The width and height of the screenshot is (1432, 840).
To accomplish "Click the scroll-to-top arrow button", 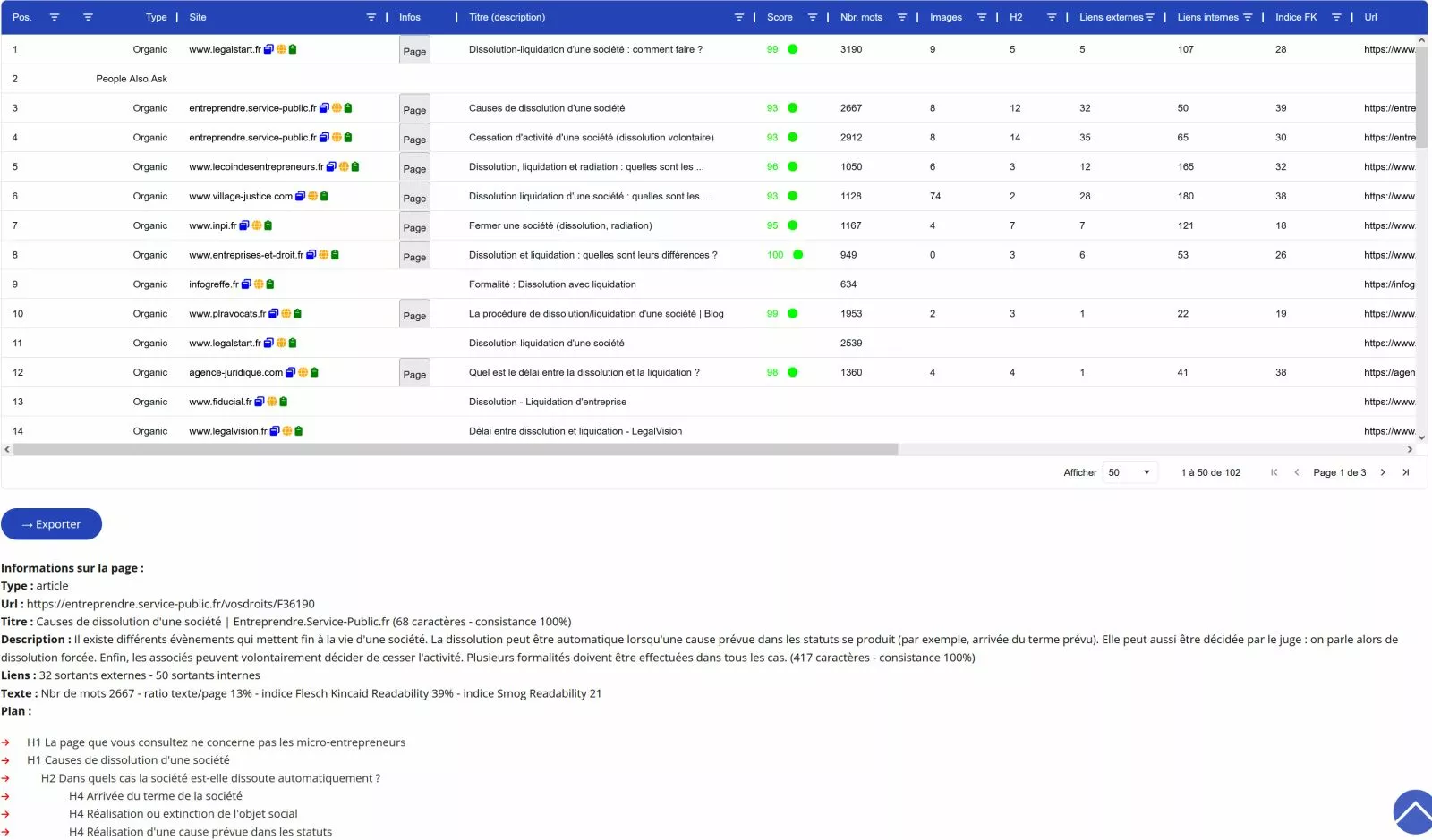I will (1413, 812).
